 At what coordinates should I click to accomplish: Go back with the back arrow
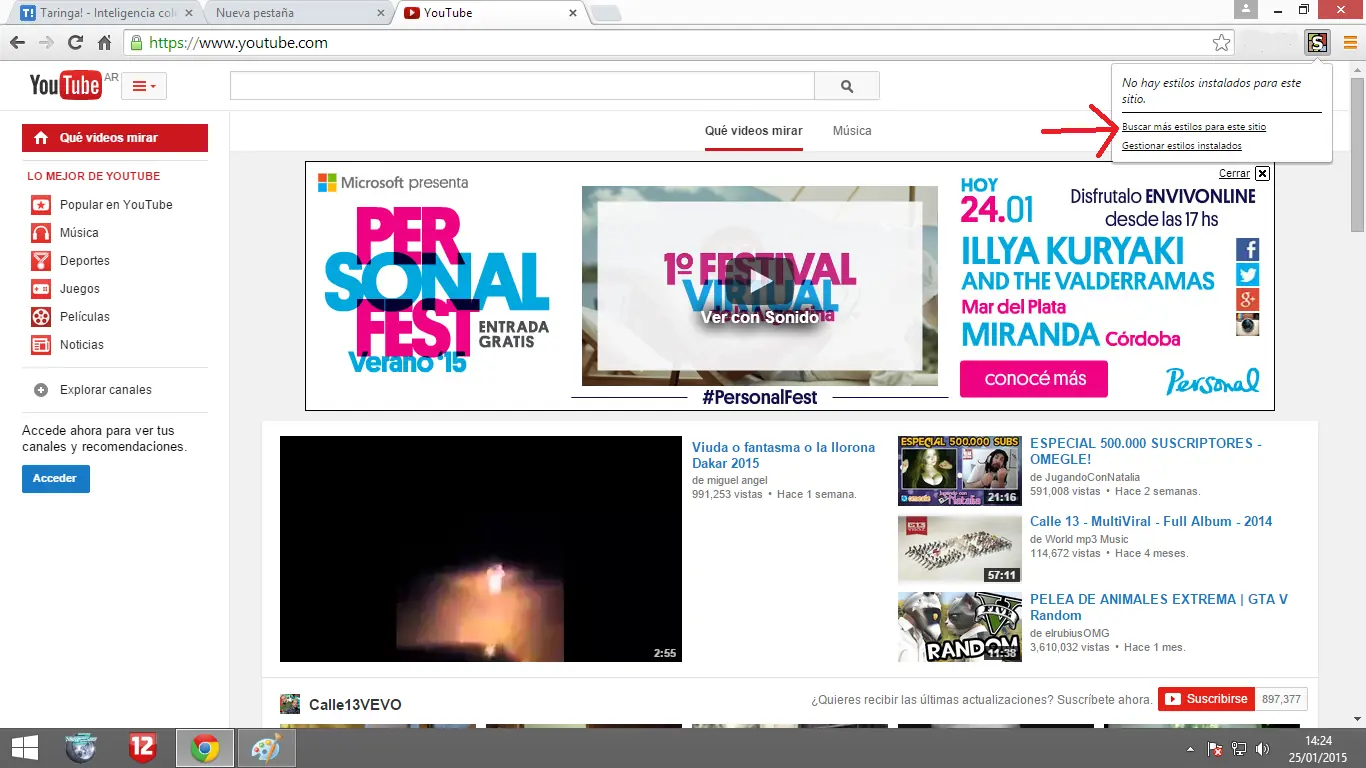click(17, 43)
